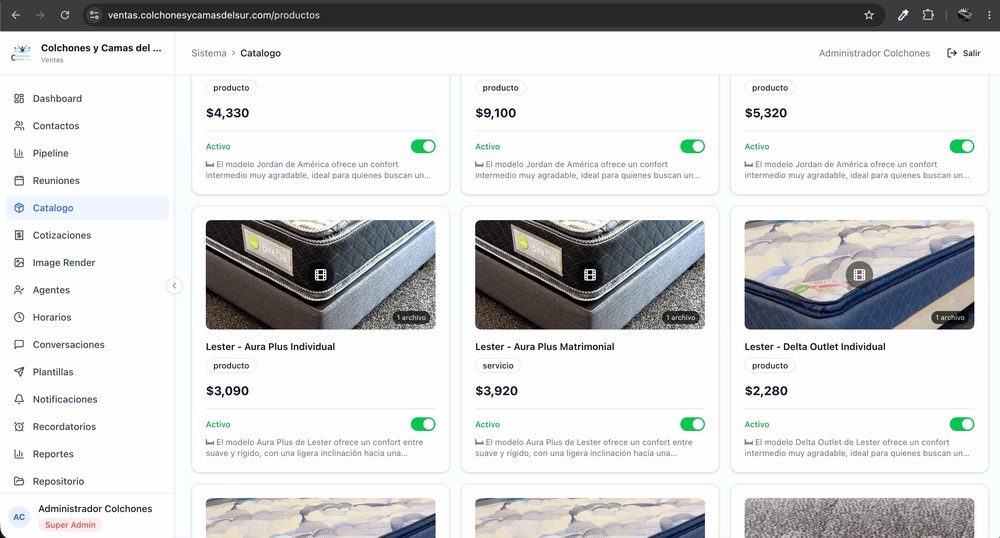The height and width of the screenshot is (538, 1000).
Task: Click the Super Admin role badge
Action: (x=70, y=525)
